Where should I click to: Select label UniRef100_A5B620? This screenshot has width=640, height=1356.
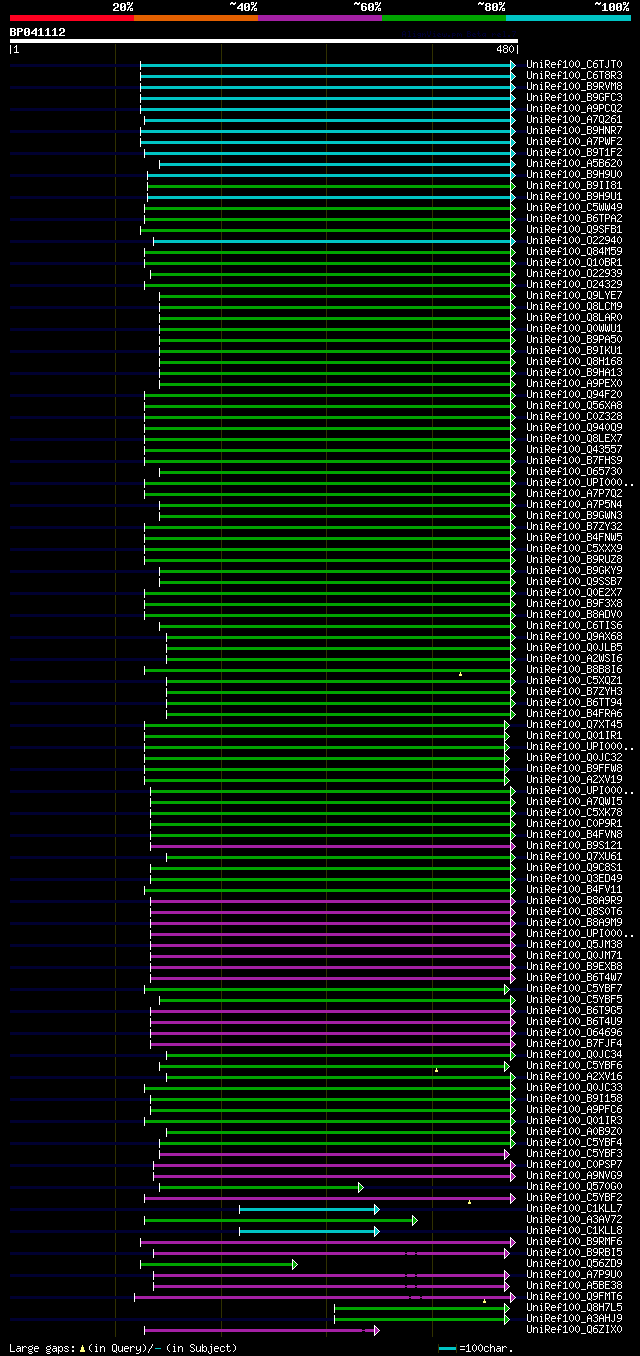tap(574, 163)
